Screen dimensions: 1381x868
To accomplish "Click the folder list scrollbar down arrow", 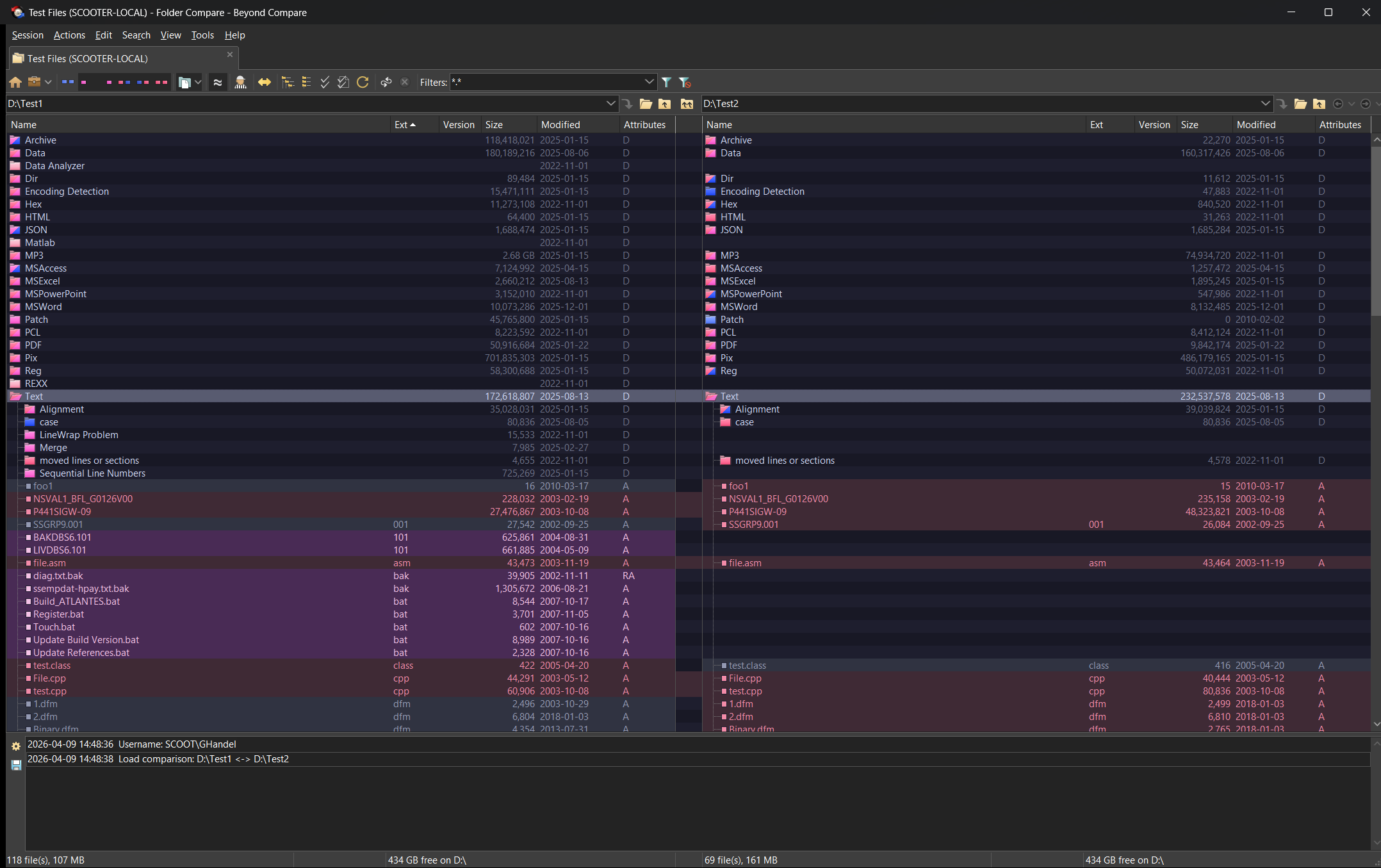I will click(1376, 725).
